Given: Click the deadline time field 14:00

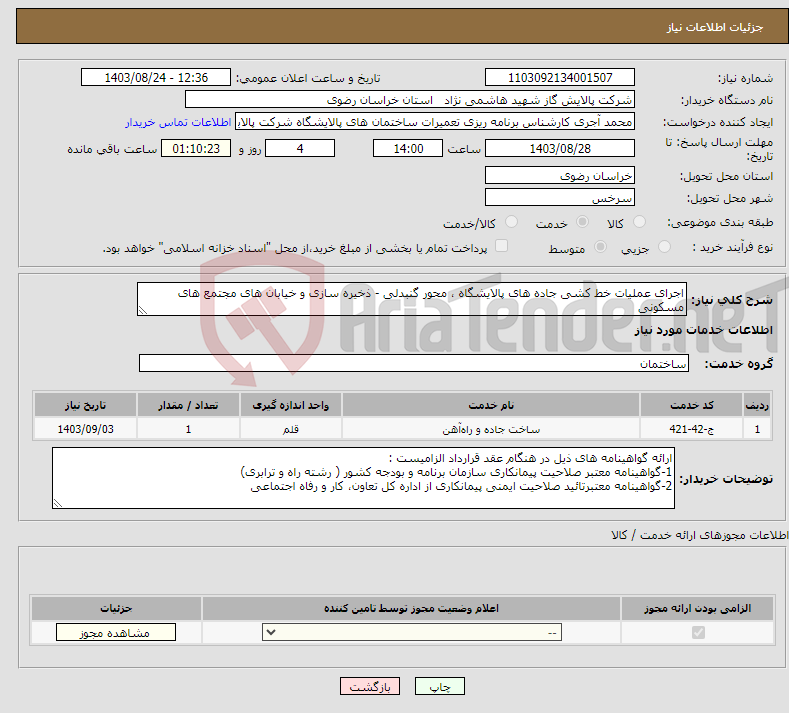Looking at the screenshot, I should coord(408,148).
